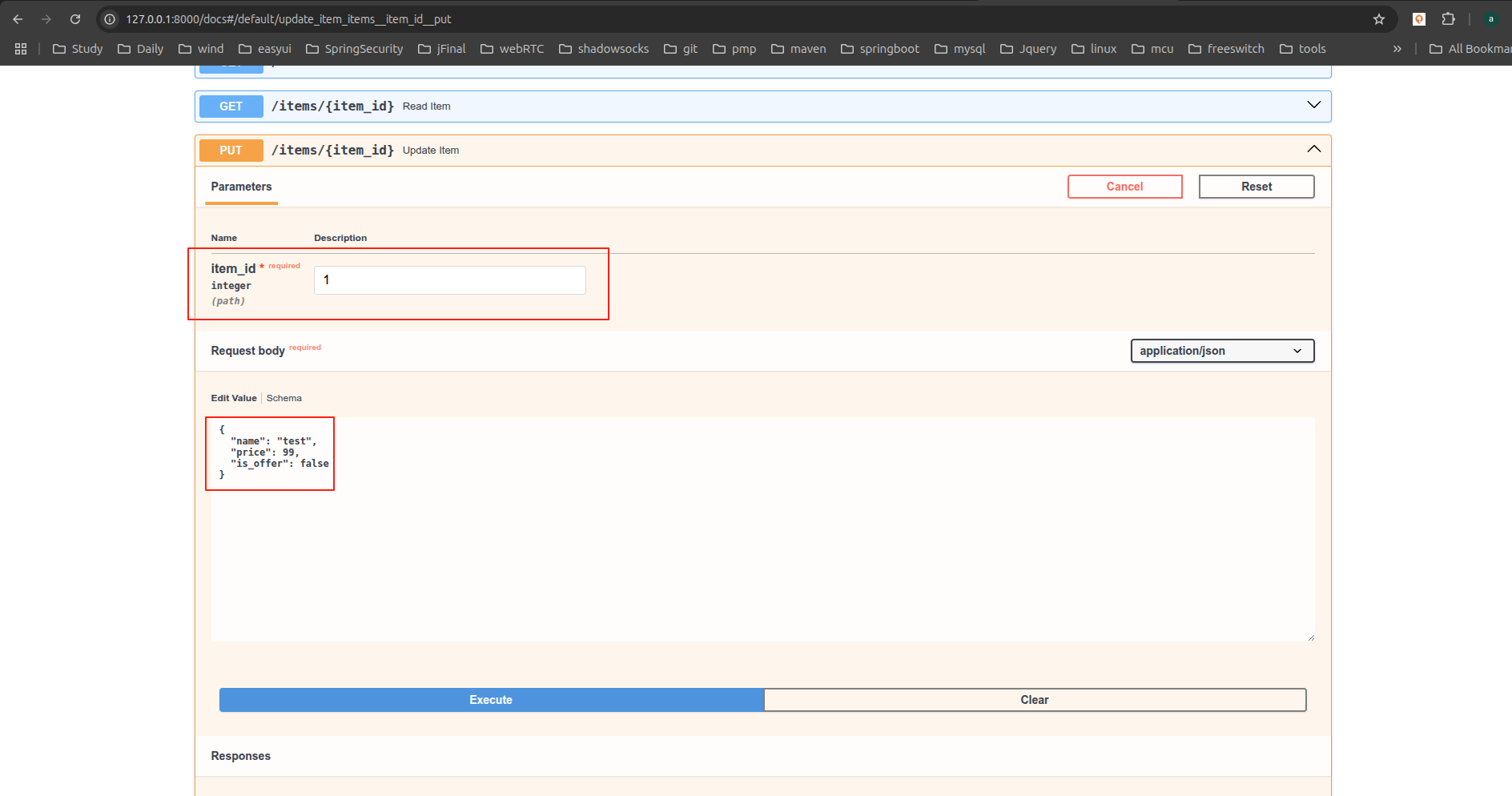Screen dimensions: 1512x796
Task: Click the site information icon in address bar
Action: coord(111,19)
